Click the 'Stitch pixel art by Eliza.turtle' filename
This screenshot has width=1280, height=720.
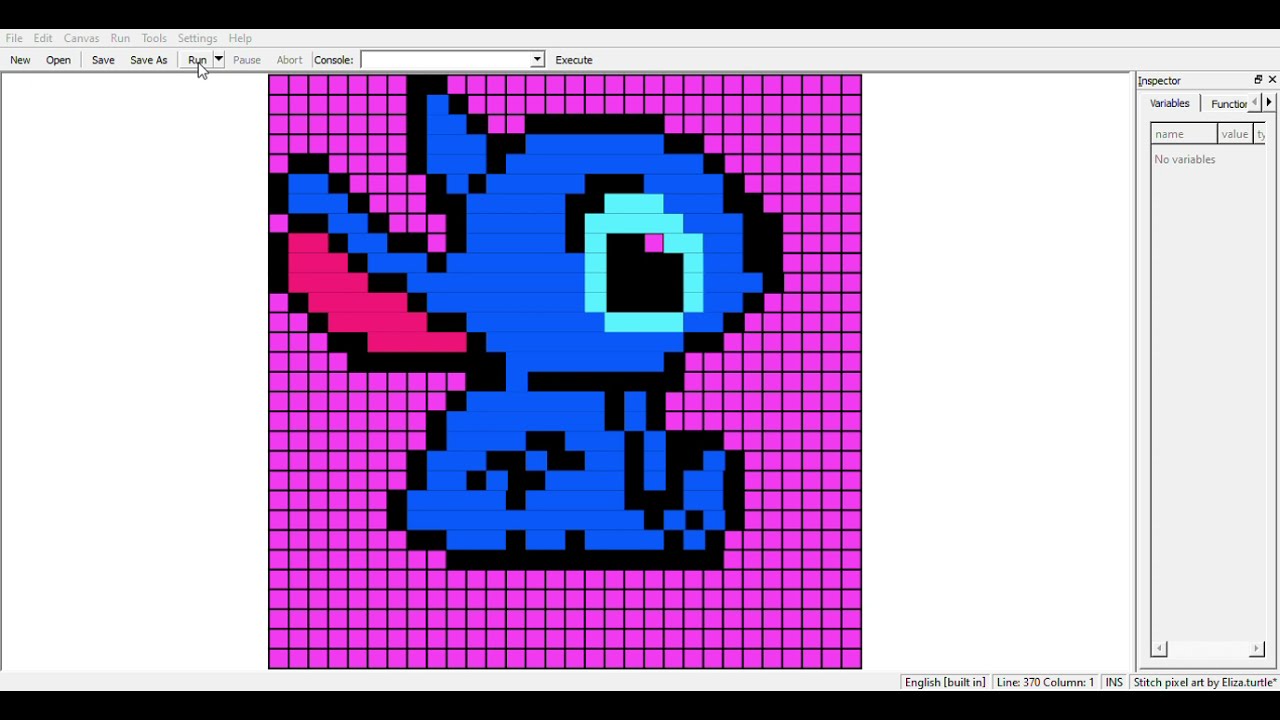pyautogui.click(x=1205, y=682)
